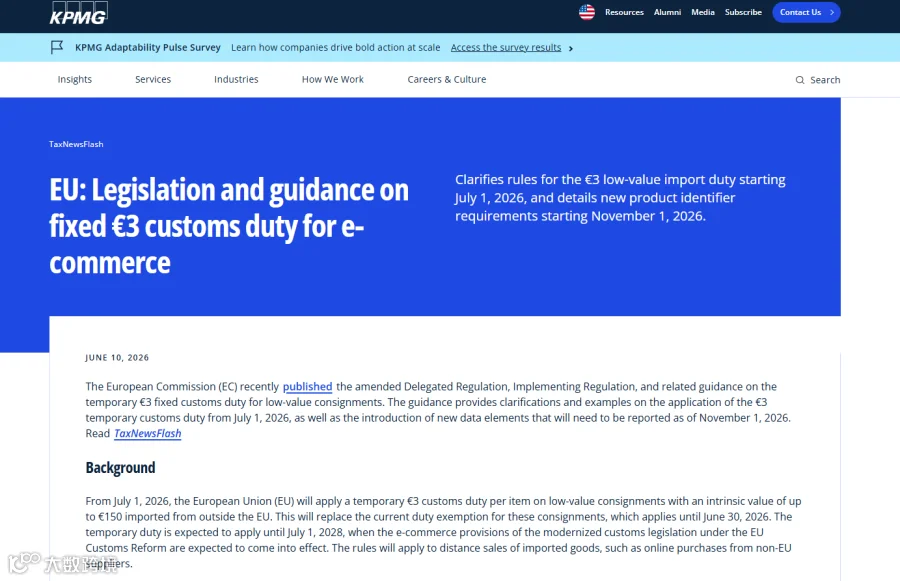Go to the Media page
This screenshot has height=581, width=900.
pyautogui.click(x=703, y=12)
